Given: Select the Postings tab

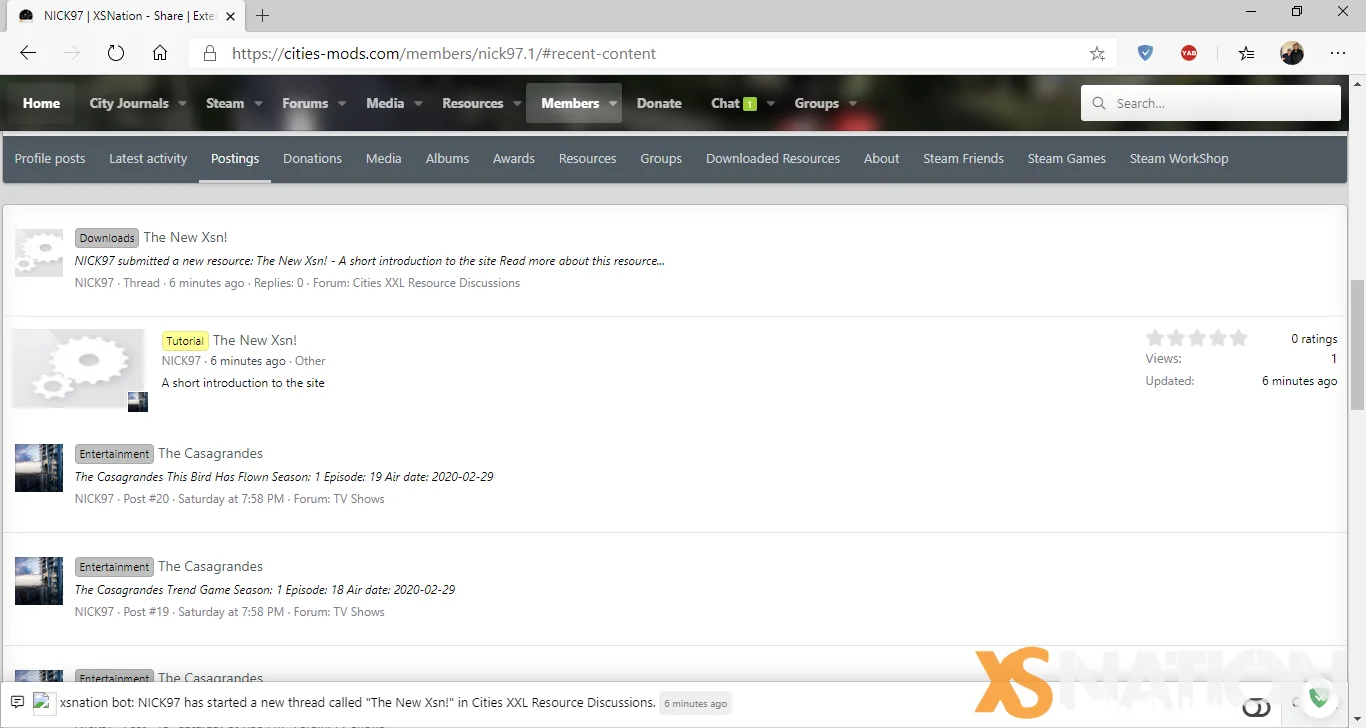Looking at the screenshot, I should (x=235, y=158).
